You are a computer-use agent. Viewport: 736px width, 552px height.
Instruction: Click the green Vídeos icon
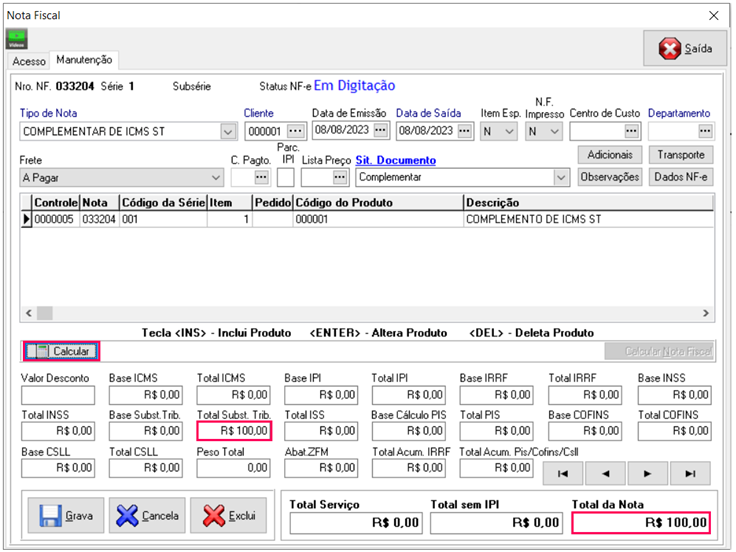(16, 40)
